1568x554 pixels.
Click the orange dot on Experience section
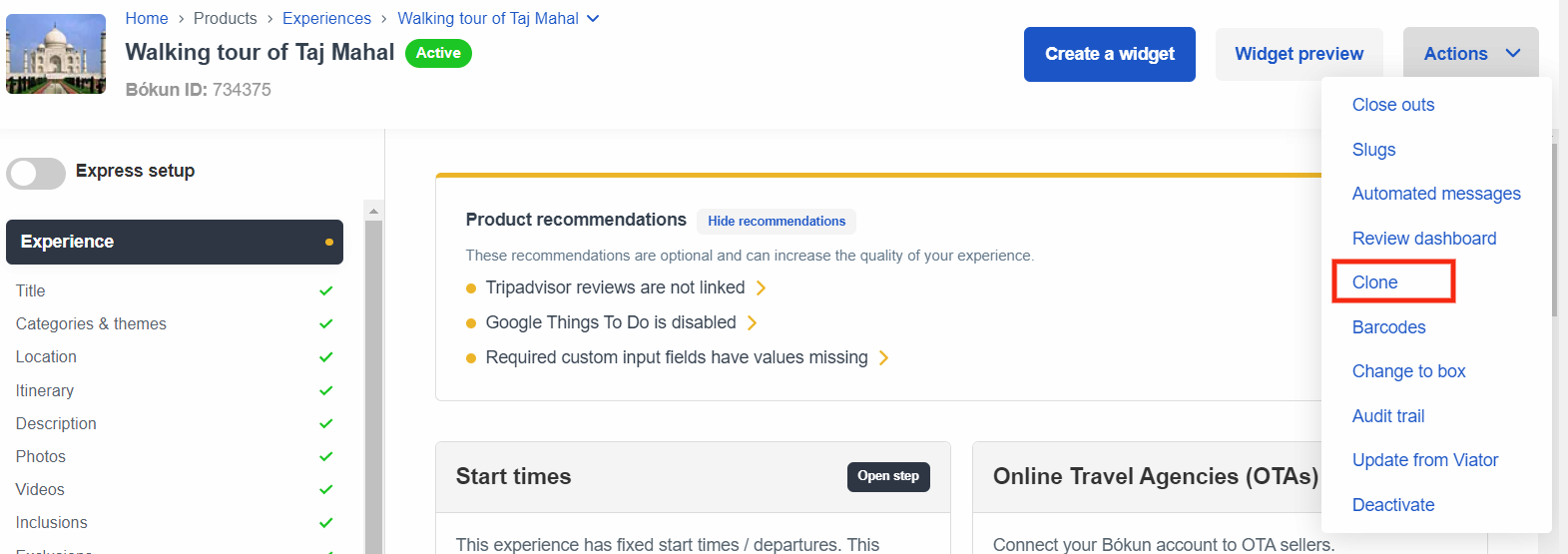click(329, 242)
